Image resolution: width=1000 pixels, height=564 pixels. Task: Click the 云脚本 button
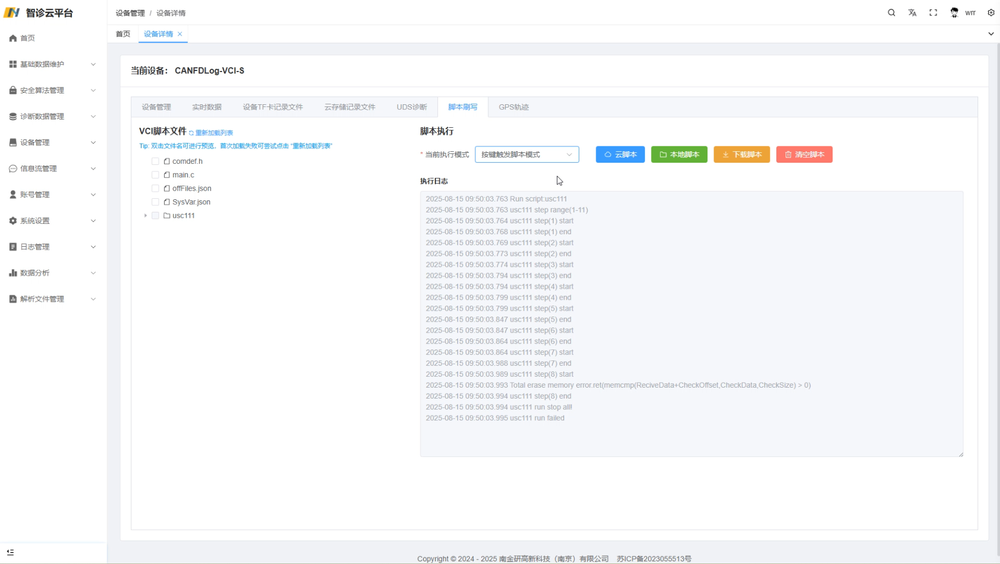[x=620, y=155]
